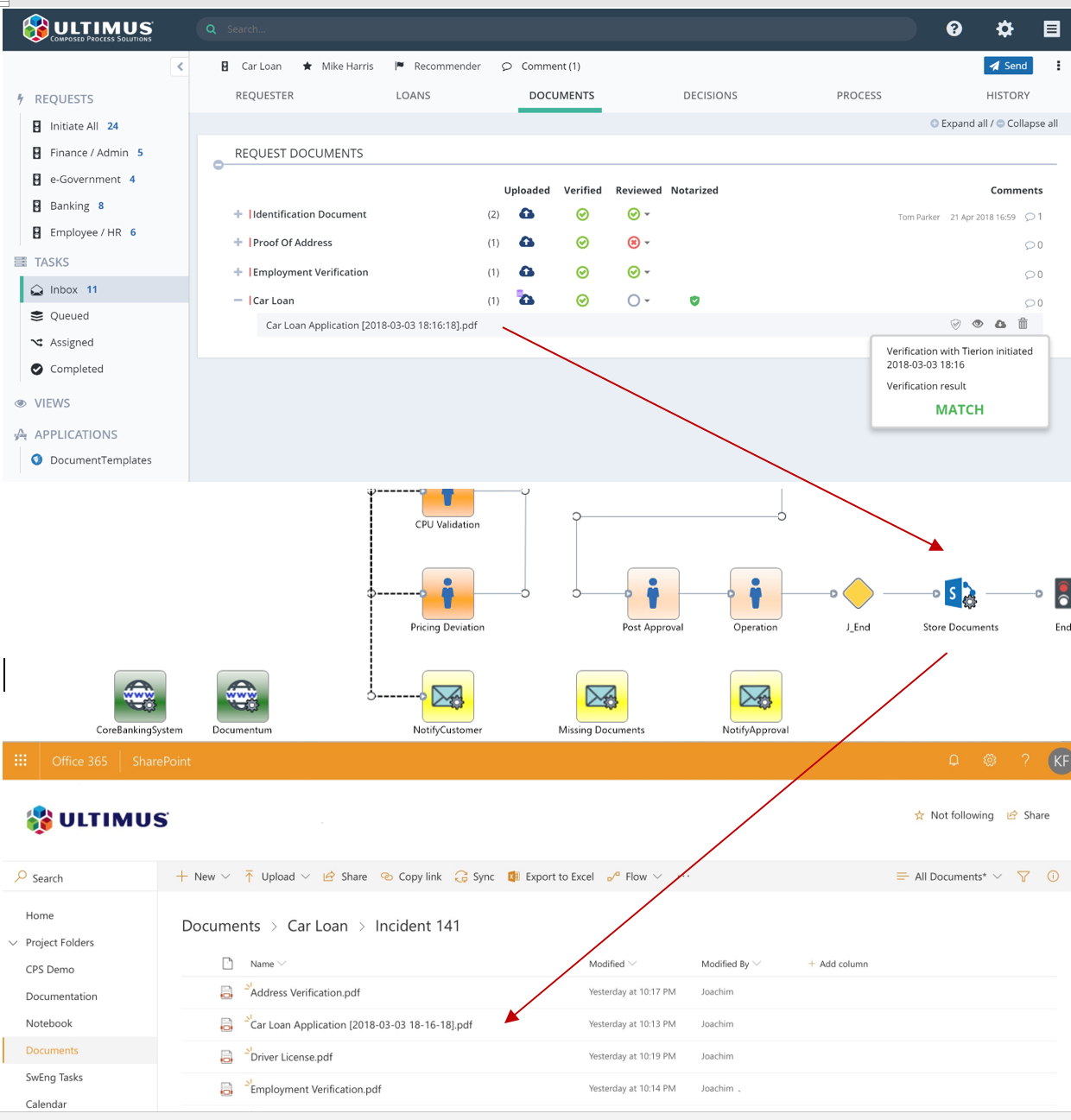Screen dimensions: 1071x1120
Task: Open Ultimus settings gear in header
Action: click(x=1004, y=28)
